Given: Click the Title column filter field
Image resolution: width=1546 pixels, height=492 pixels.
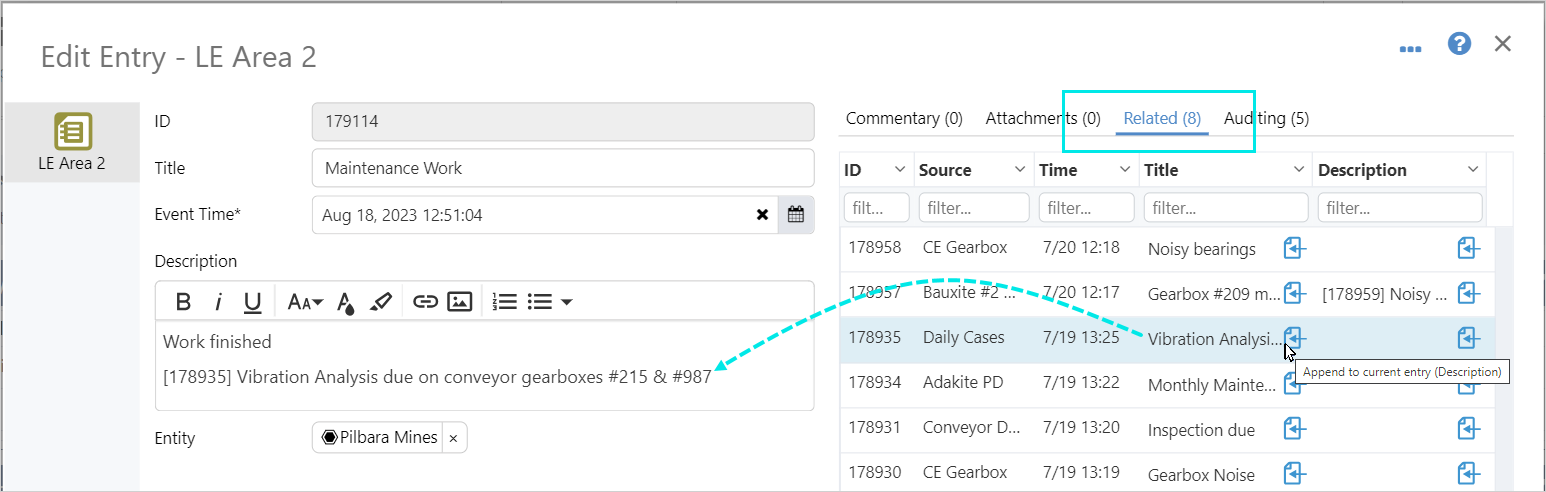Looking at the screenshot, I should pyautogui.click(x=1225, y=208).
